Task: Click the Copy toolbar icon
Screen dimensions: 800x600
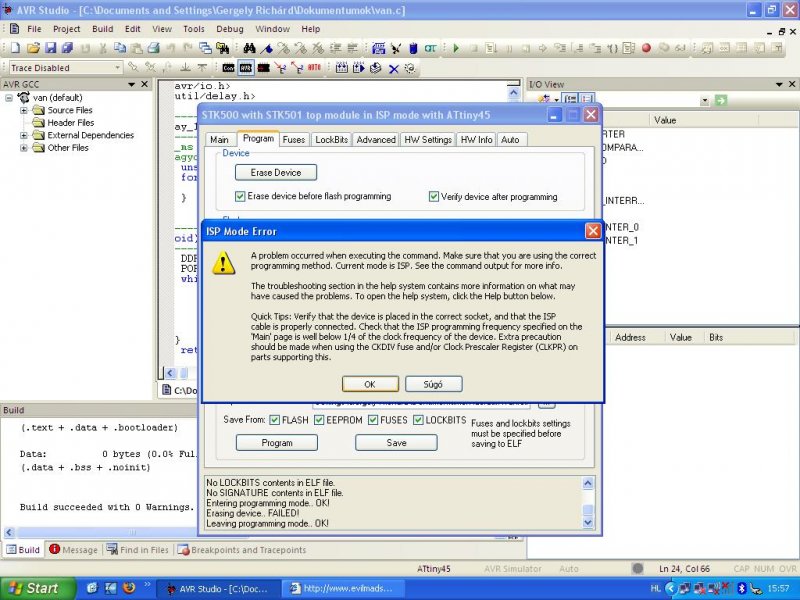Action: tap(119, 48)
